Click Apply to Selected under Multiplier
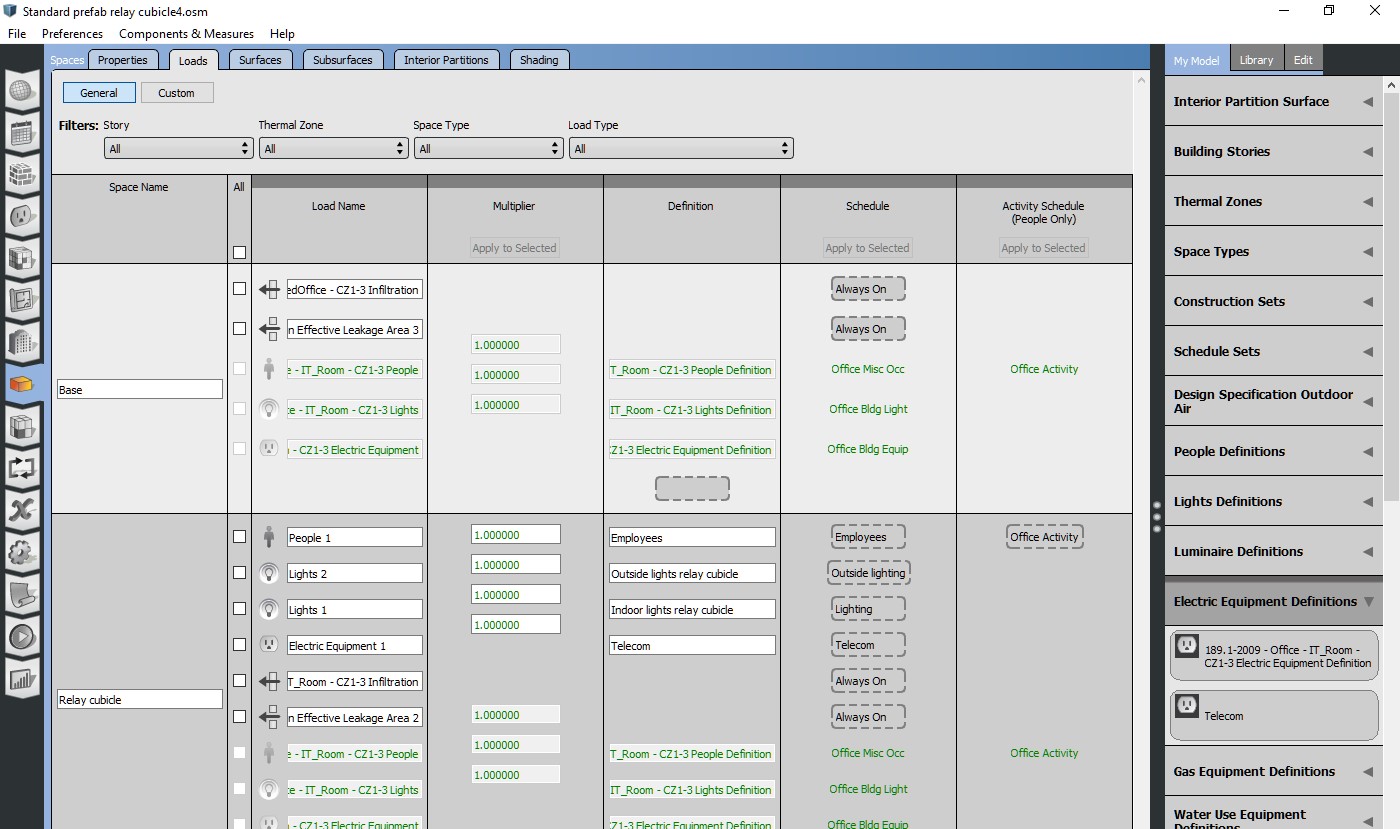Viewport: 1400px width, 829px height. pos(514,248)
